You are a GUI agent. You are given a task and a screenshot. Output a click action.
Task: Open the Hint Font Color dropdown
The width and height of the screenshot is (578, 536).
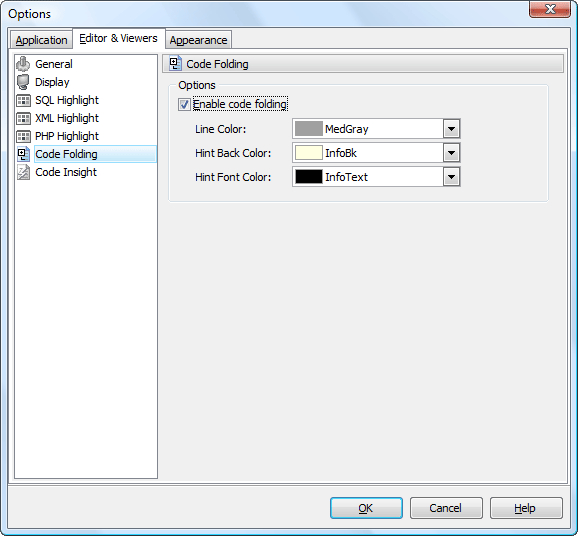pos(451,177)
